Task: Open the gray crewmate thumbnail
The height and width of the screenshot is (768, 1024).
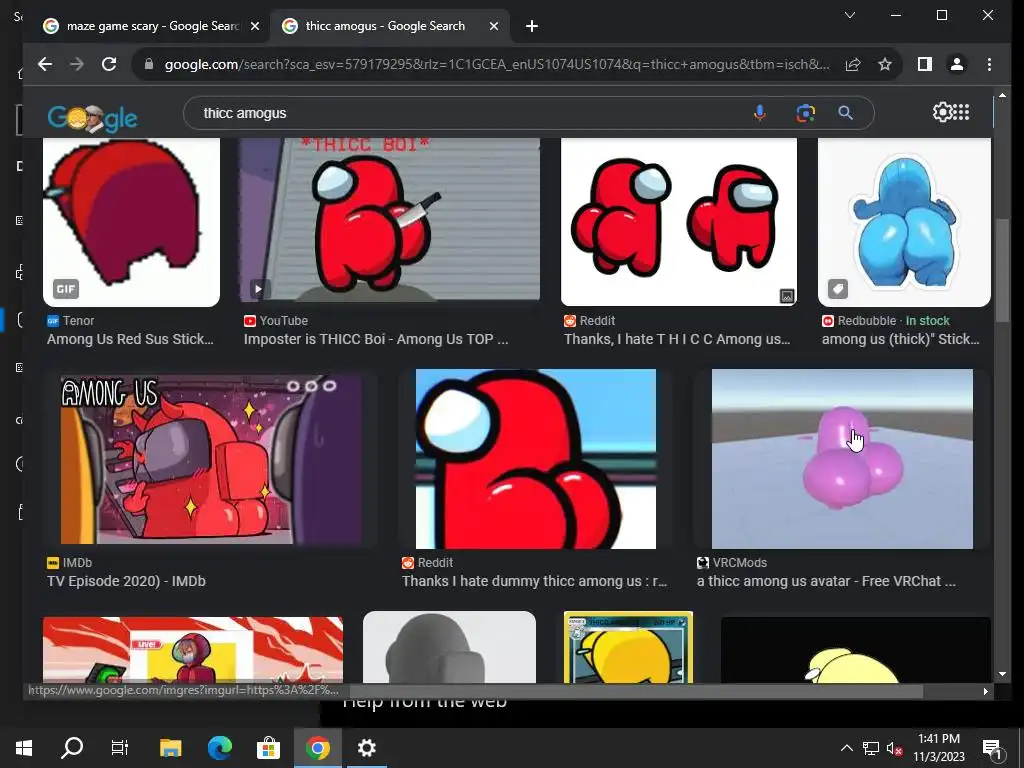Action: click(x=449, y=647)
